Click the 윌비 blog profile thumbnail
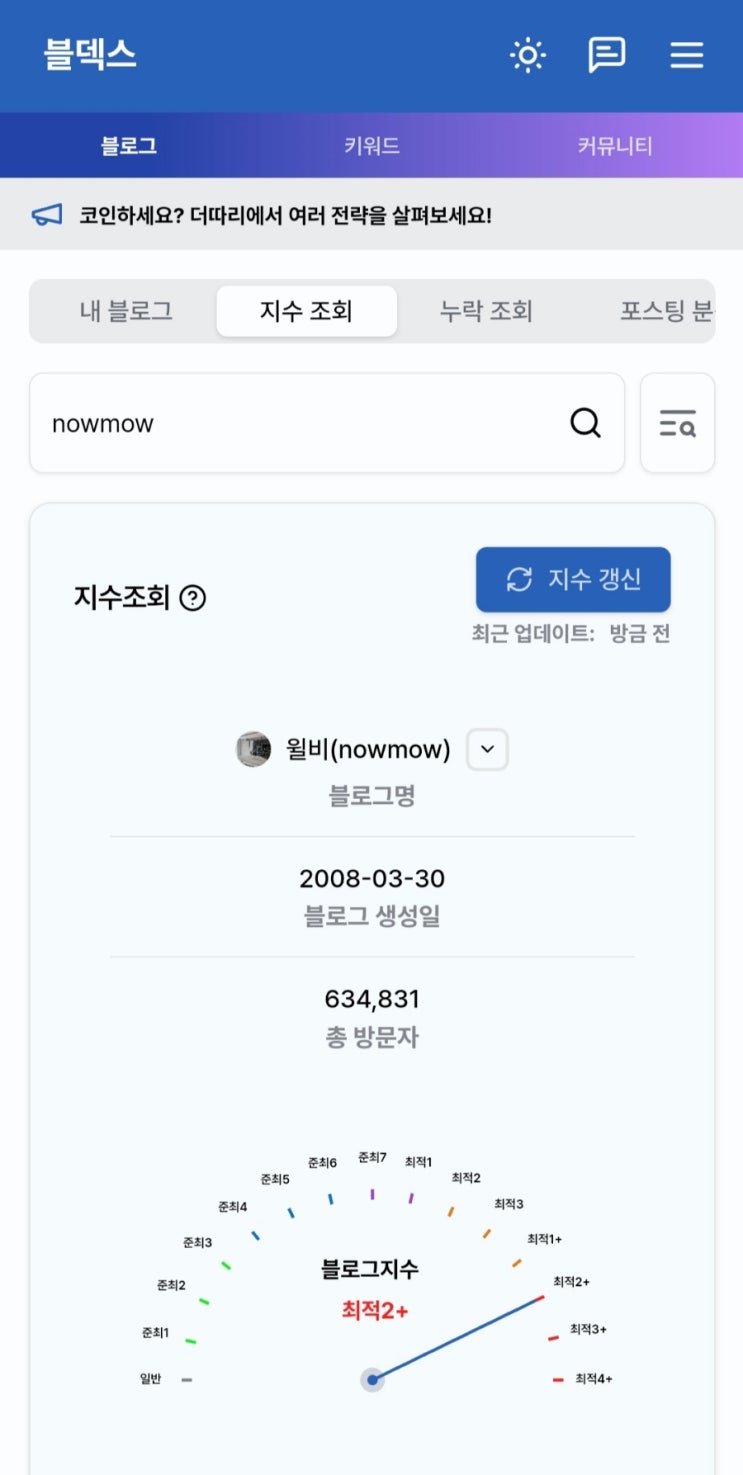This screenshot has width=743, height=1475. coord(254,749)
